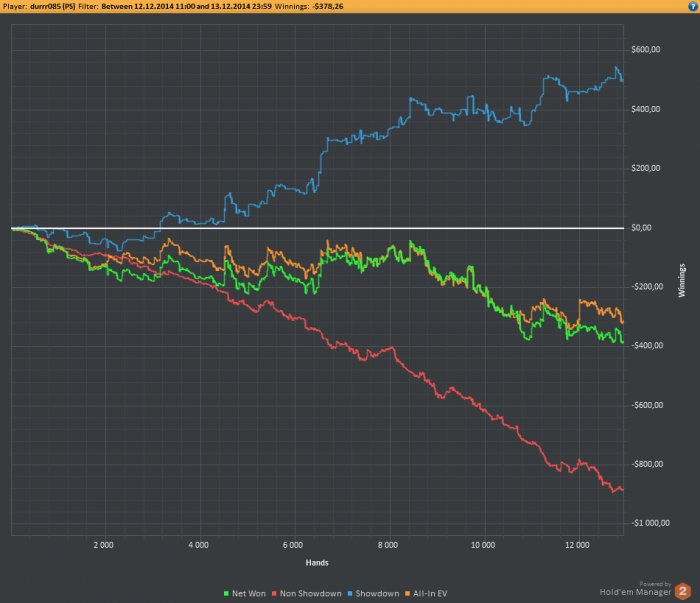
Task: Click the player name durrr085 in header
Action: [53, 6]
